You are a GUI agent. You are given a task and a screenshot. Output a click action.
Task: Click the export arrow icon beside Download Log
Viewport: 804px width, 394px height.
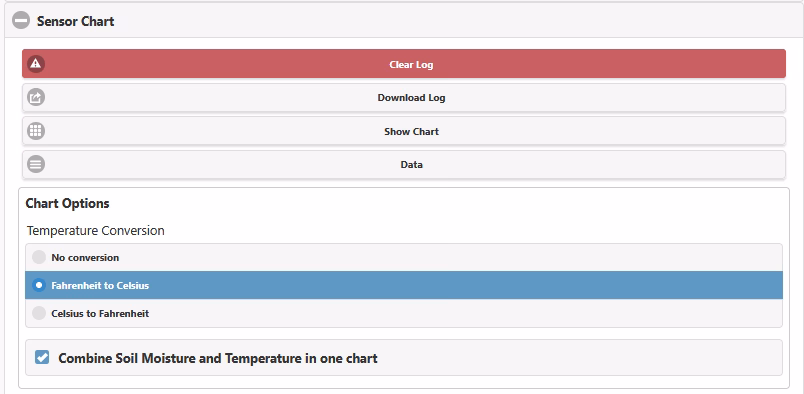(36, 97)
